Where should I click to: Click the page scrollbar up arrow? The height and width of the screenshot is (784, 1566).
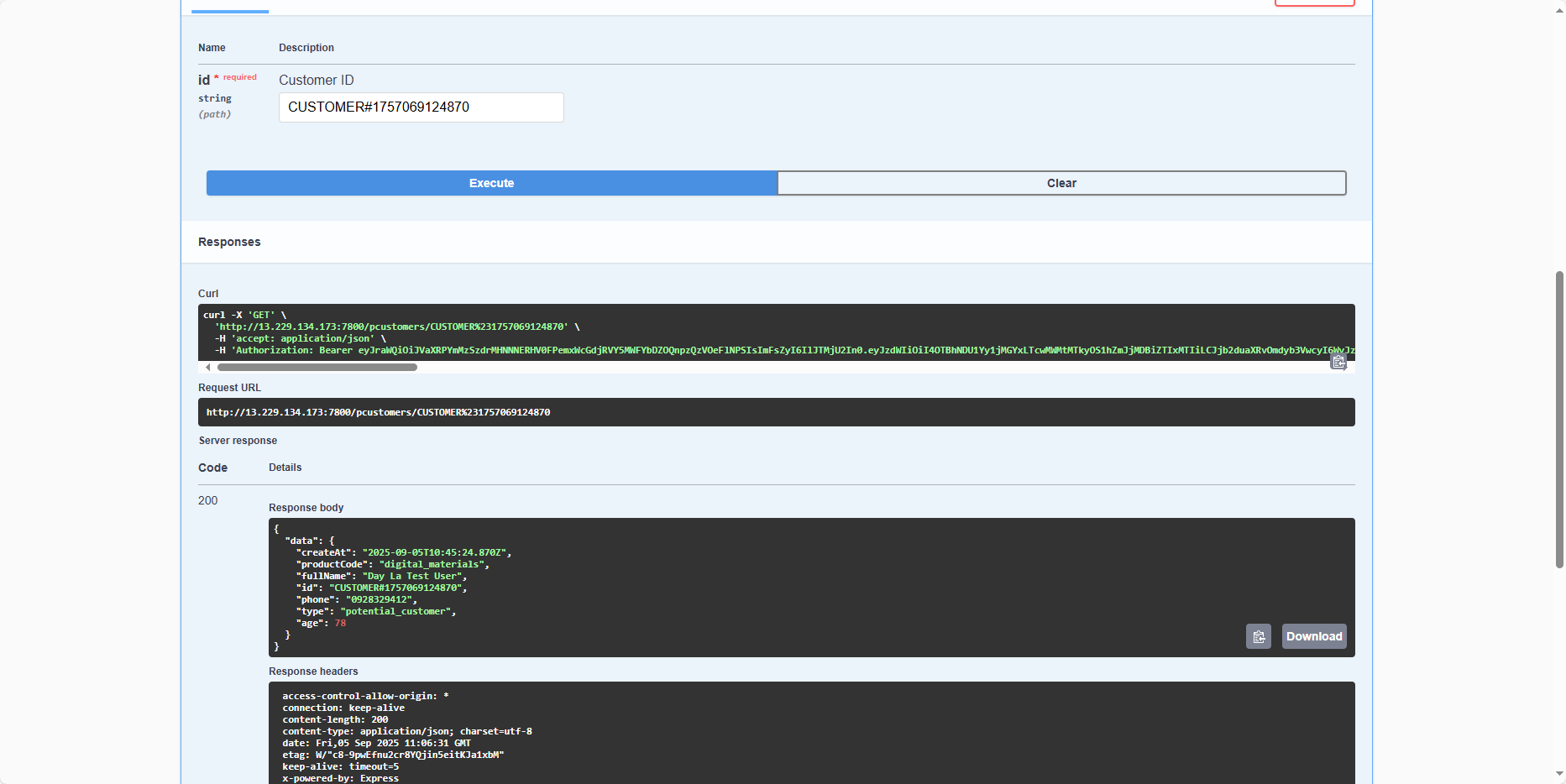pyautogui.click(x=1559, y=7)
